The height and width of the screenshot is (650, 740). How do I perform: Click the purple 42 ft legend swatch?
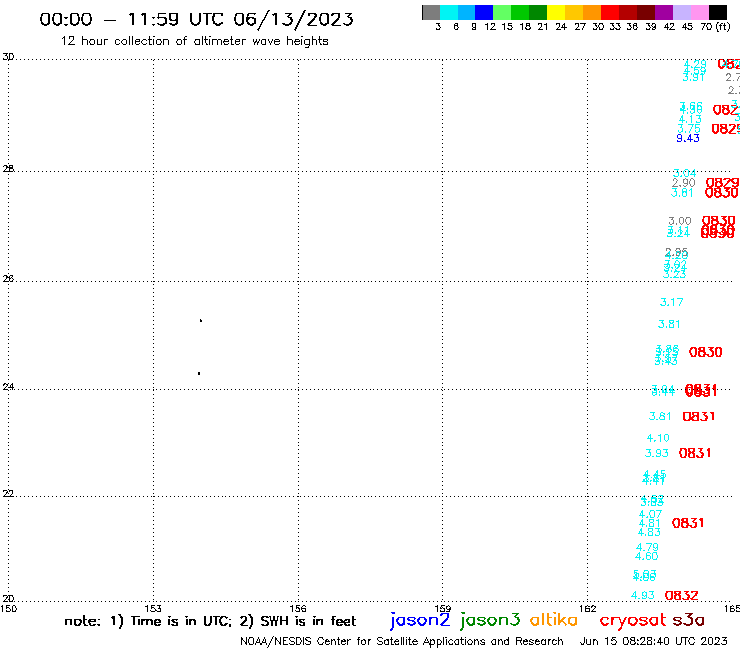tap(664, 12)
